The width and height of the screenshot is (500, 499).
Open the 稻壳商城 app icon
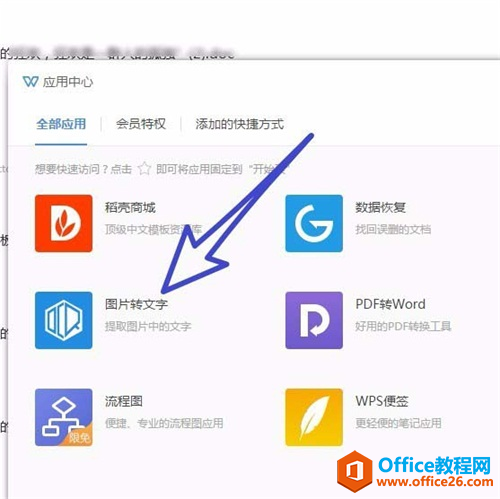(64, 223)
